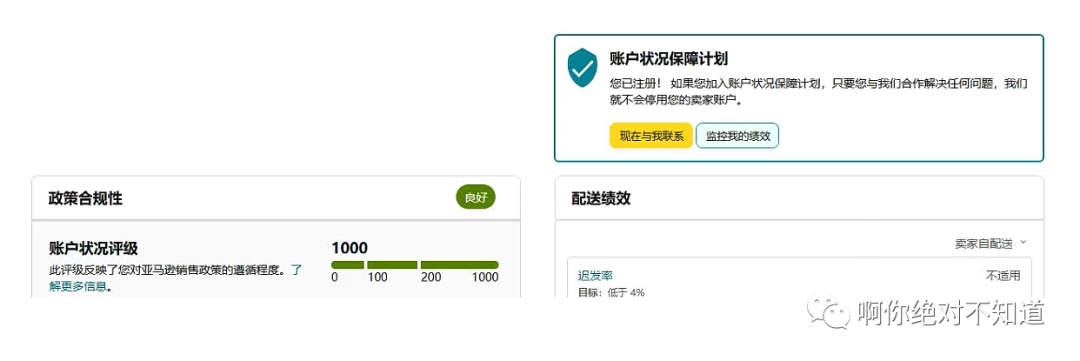Click the 现在与我联系 yellow button
The height and width of the screenshot is (361, 1080).
pos(651,136)
